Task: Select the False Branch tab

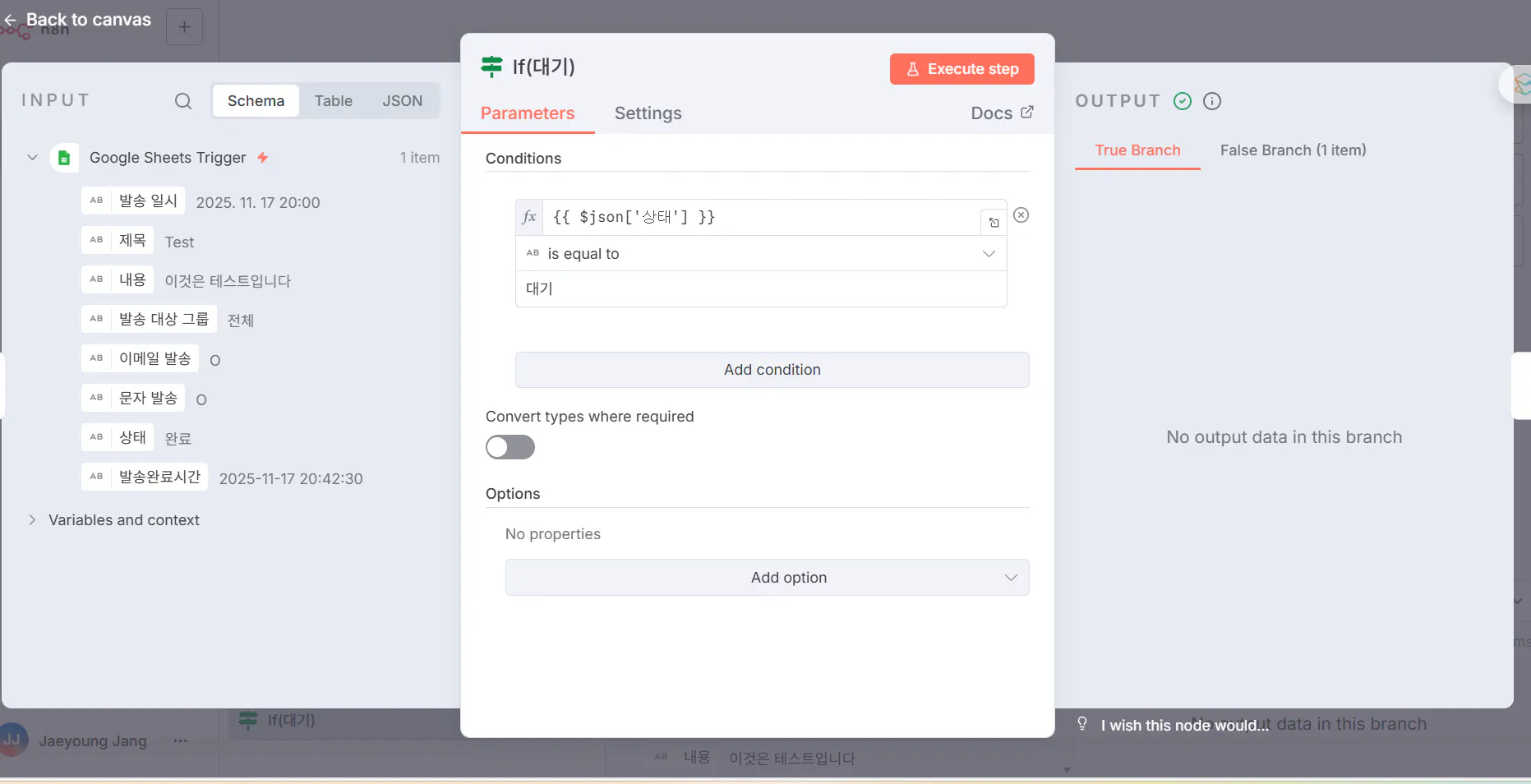Action: (1294, 150)
